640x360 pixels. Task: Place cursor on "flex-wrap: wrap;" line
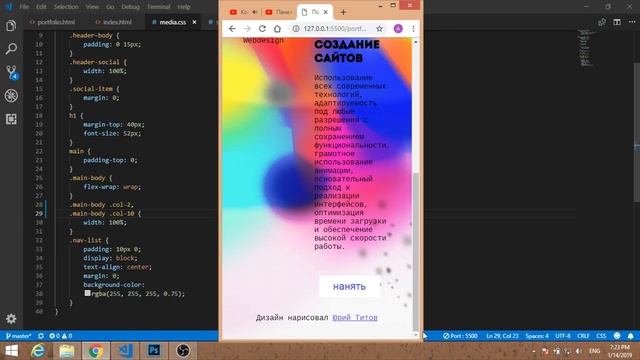coord(112,187)
